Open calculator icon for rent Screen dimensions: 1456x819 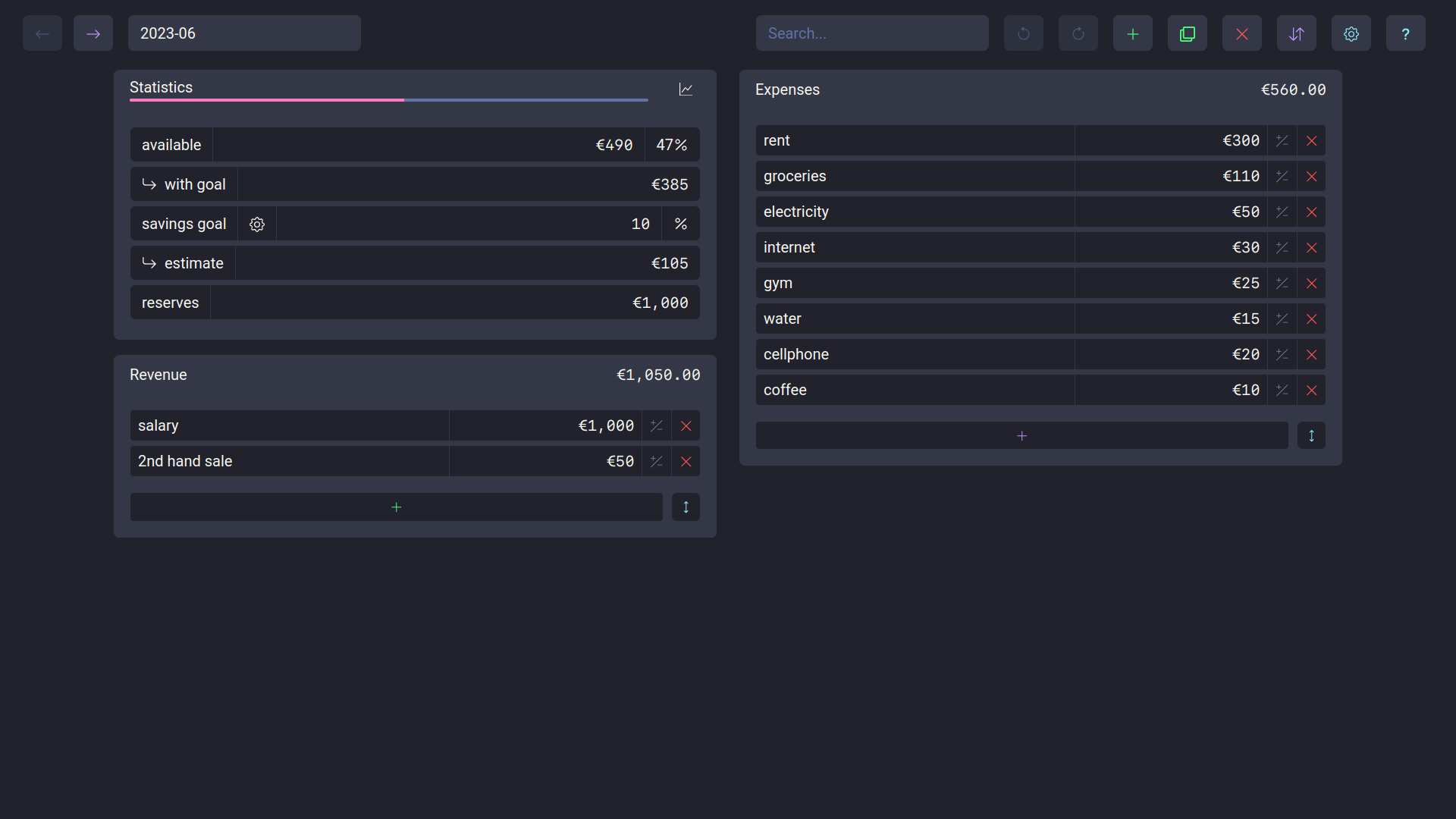click(1282, 140)
